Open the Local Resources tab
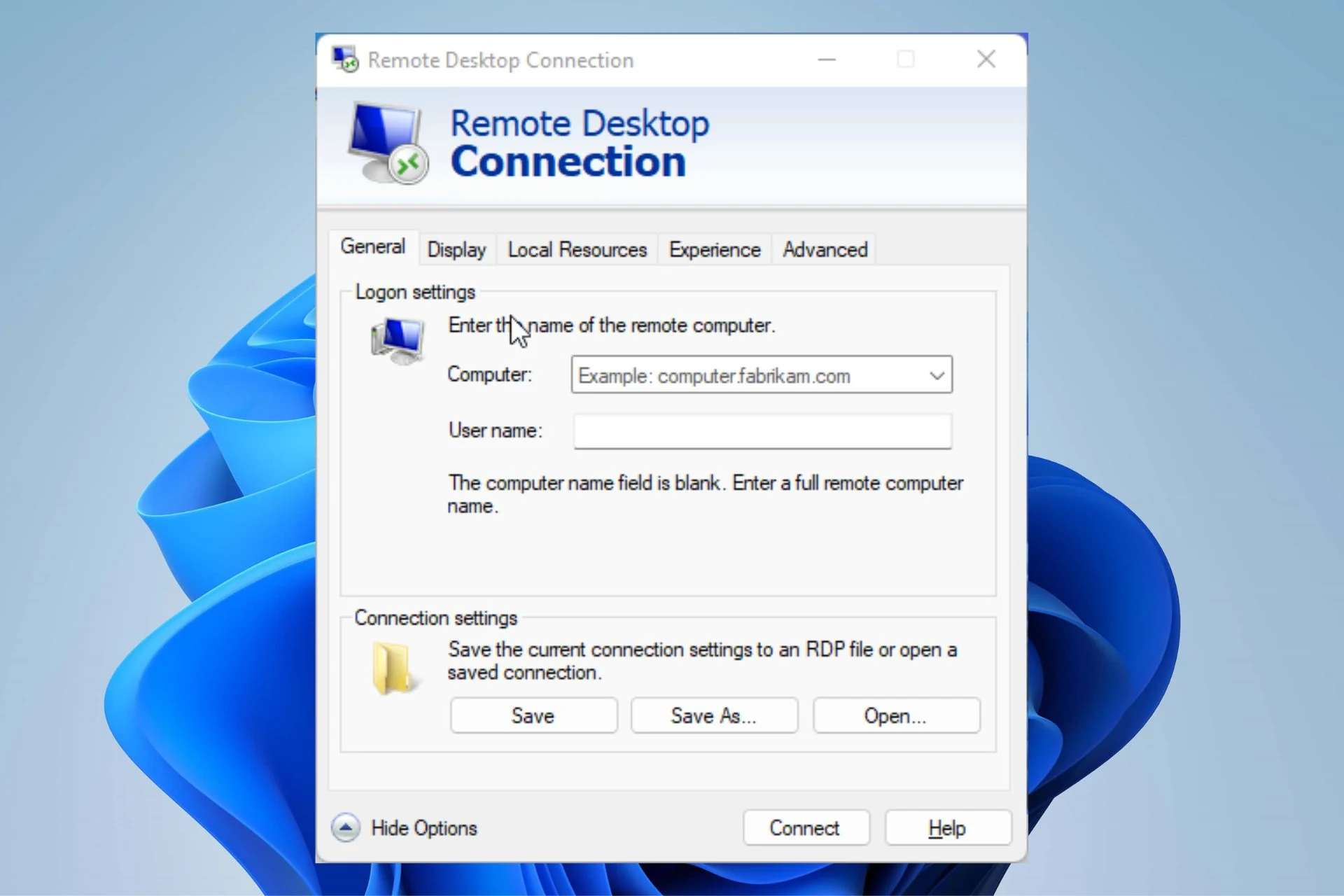The width and height of the screenshot is (1344, 896). tap(576, 249)
